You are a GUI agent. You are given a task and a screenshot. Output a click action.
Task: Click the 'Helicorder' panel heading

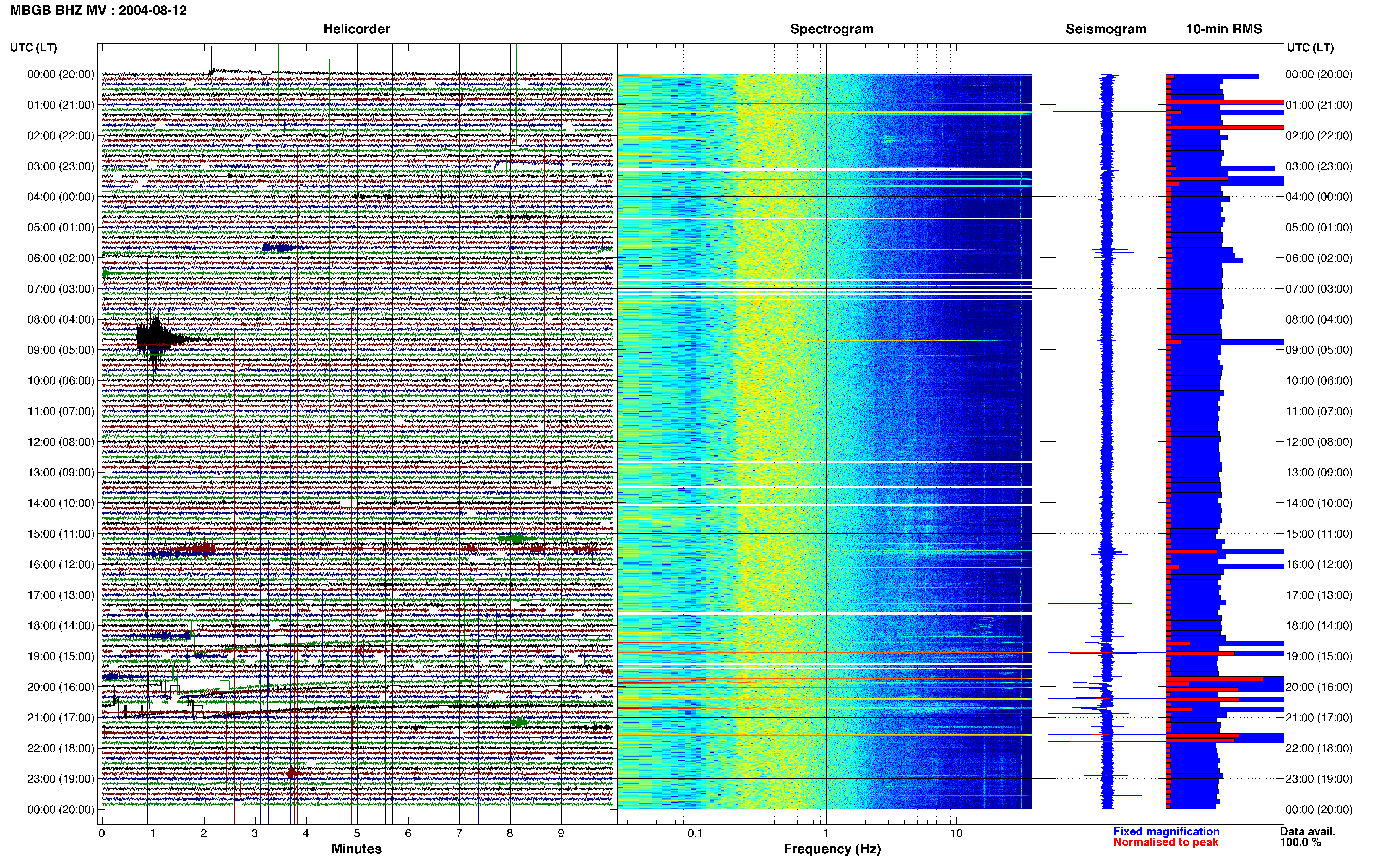click(356, 29)
